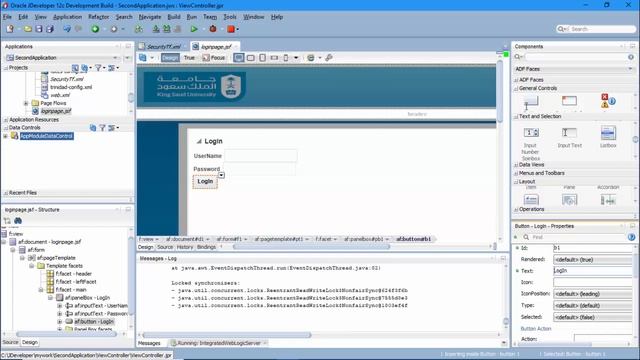Click the New file toolbar icon
640x360 pixels.
point(10,29)
